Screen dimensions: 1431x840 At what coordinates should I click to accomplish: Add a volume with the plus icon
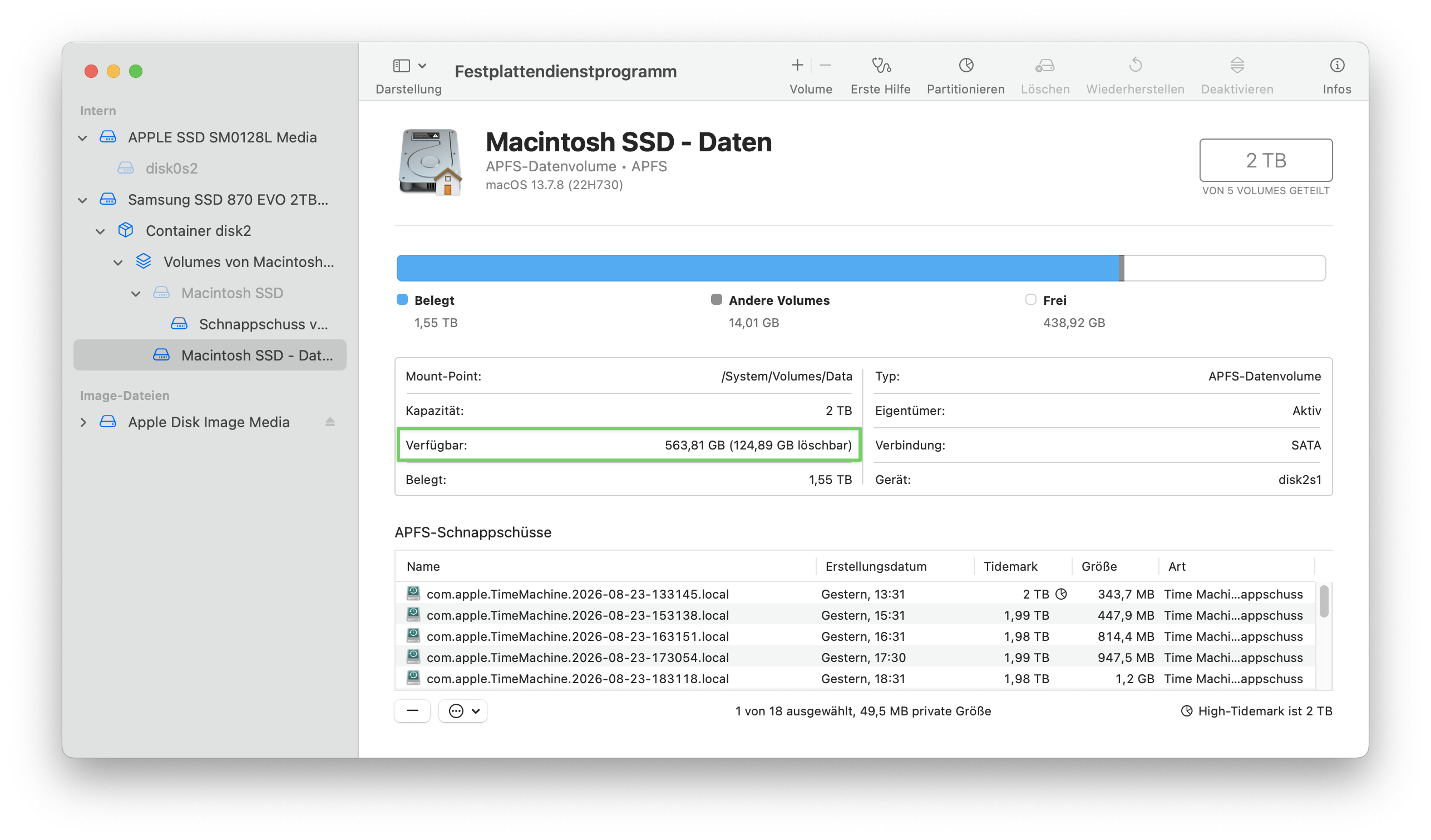(x=797, y=65)
